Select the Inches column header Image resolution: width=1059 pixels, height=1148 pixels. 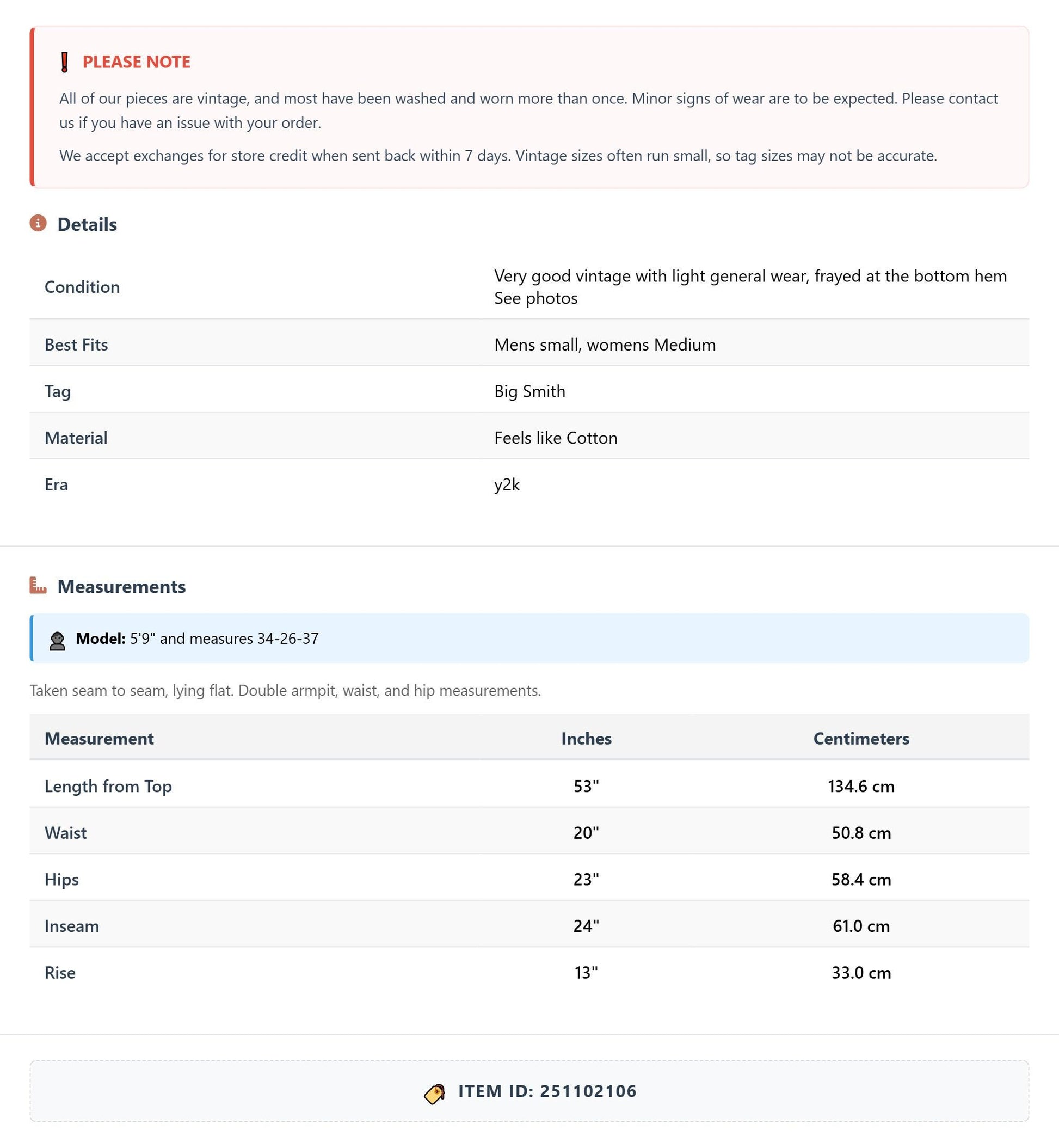(586, 738)
